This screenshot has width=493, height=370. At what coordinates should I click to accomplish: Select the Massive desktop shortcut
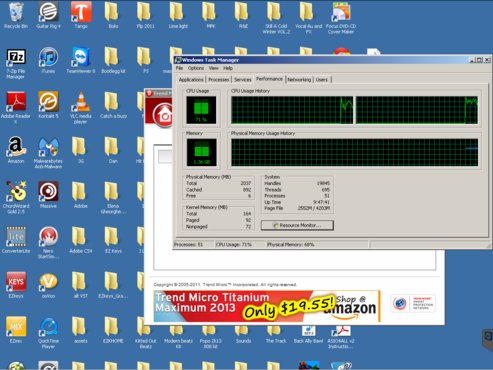click(48, 195)
